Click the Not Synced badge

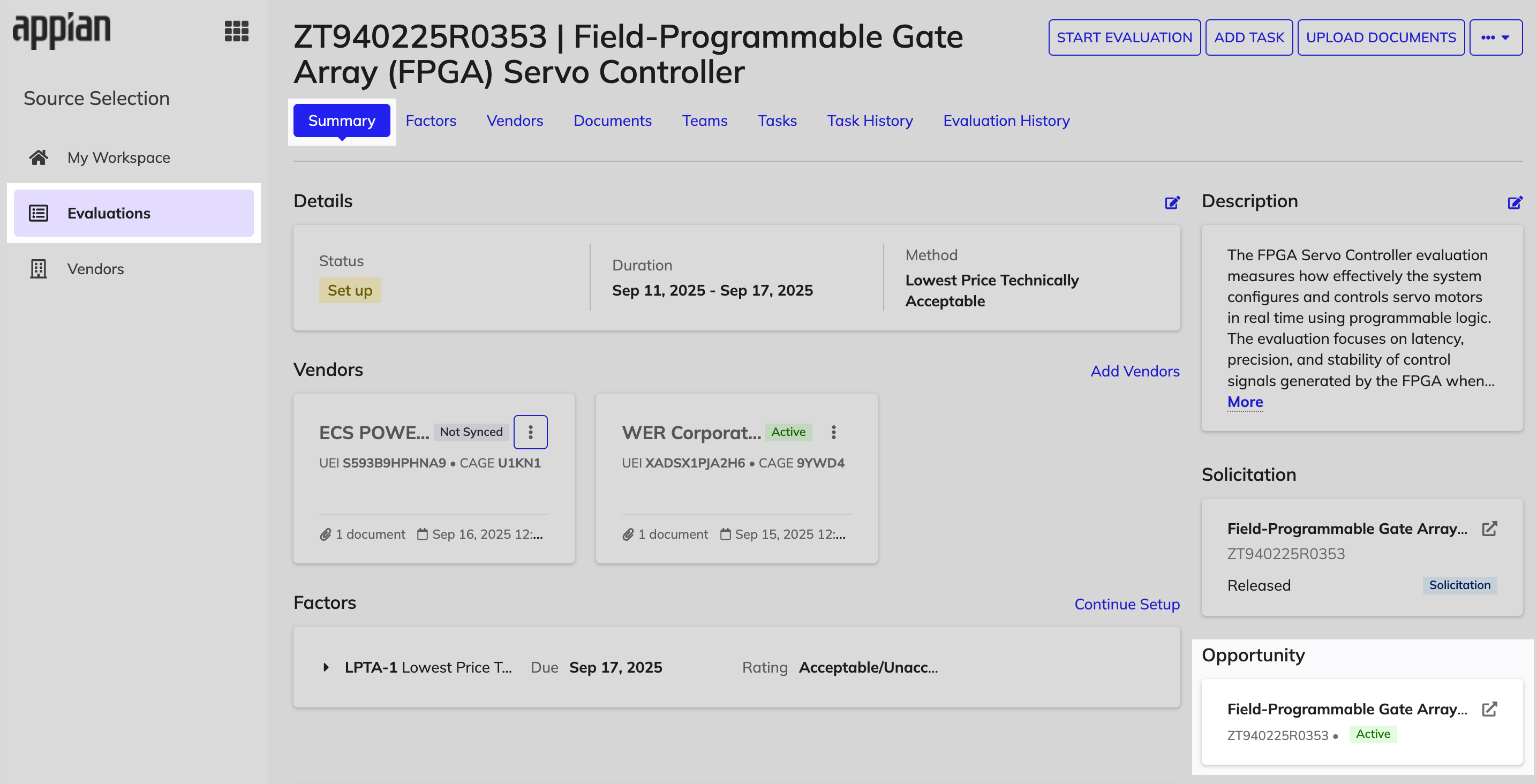click(x=471, y=432)
